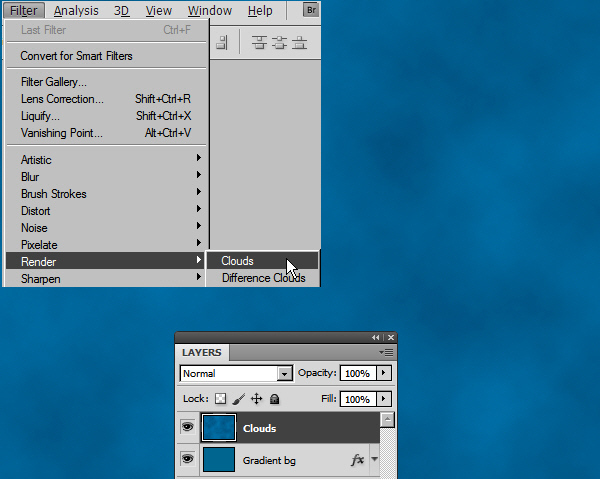600x479 pixels.
Task: Hide the Gradient bg layer
Action: click(187, 459)
